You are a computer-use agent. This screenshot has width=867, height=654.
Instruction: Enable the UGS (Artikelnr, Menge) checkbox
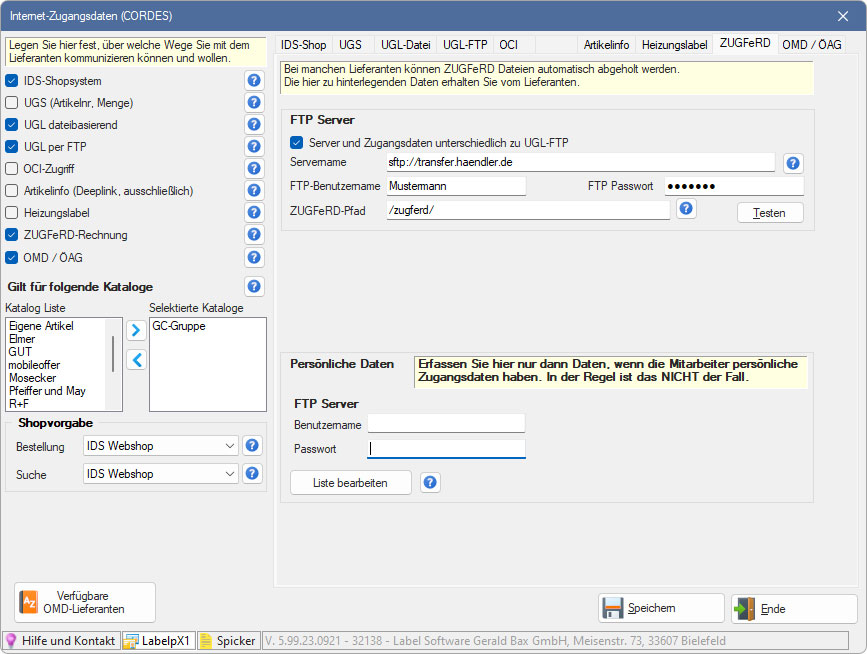(x=12, y=103)
